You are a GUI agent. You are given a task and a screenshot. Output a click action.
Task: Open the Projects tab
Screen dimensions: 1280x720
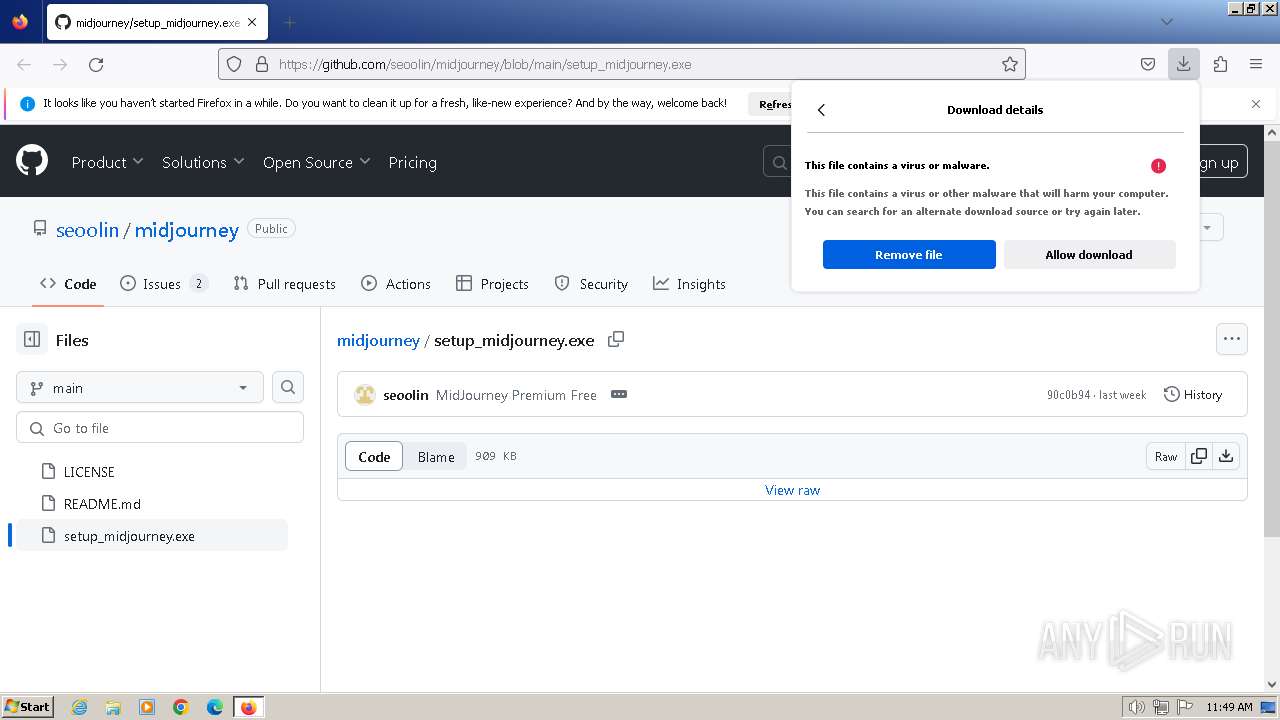[492, 284]
